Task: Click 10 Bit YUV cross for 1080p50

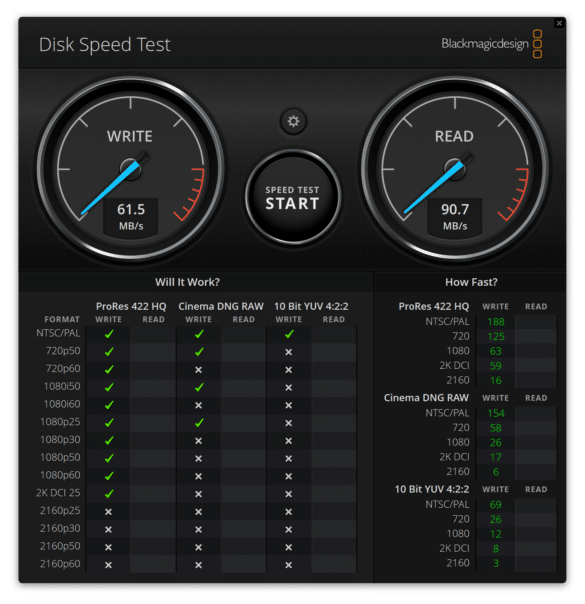Action: (x=288, y=458)
